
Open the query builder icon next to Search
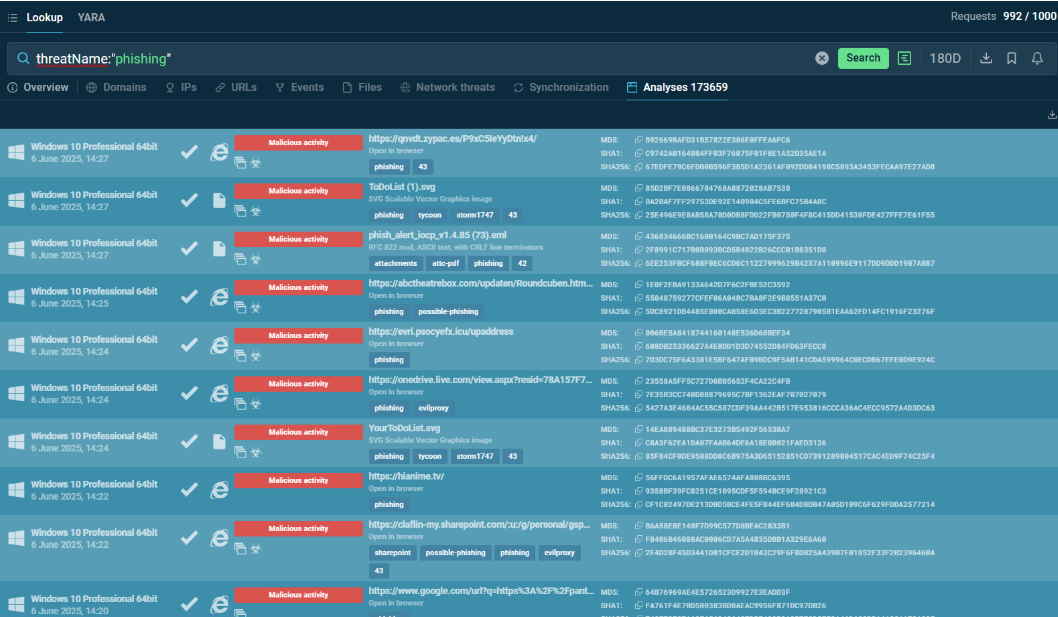904,59
